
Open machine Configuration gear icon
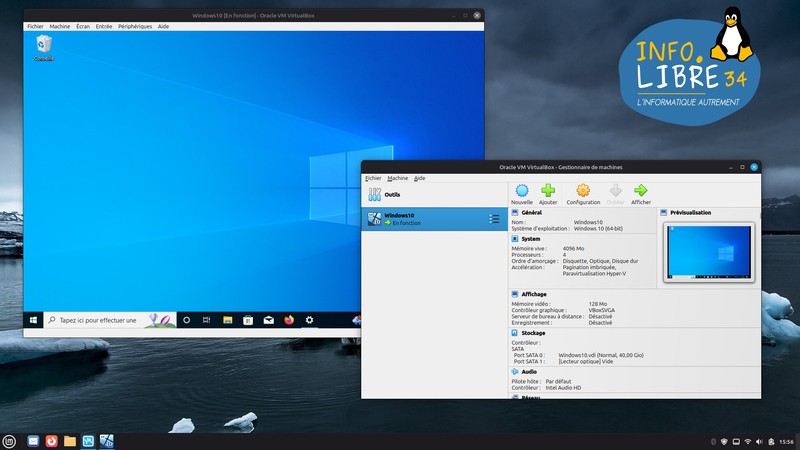click(x=583, y=190)
